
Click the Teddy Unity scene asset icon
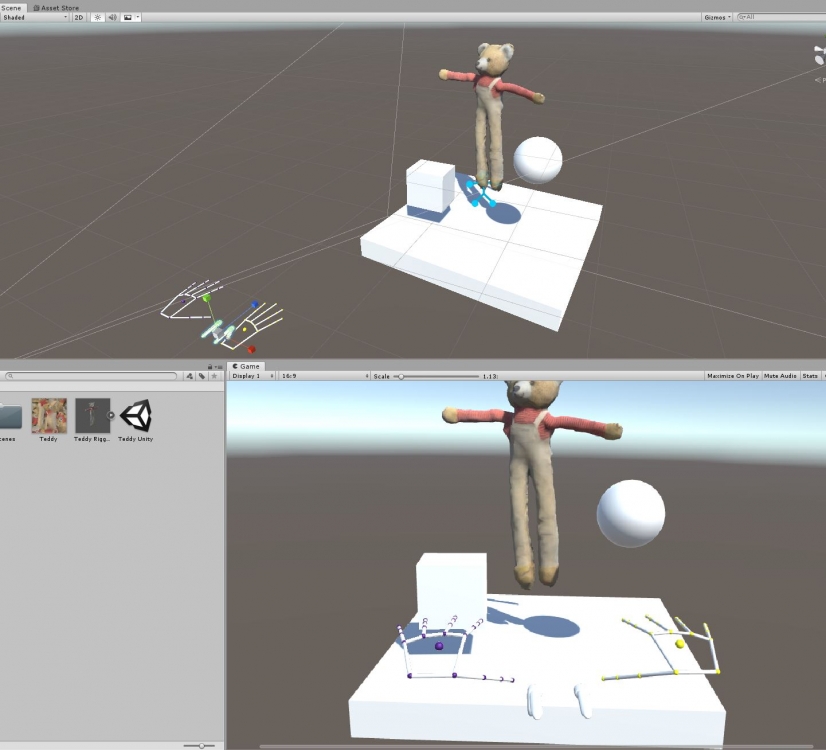click(x=135, y=415)
